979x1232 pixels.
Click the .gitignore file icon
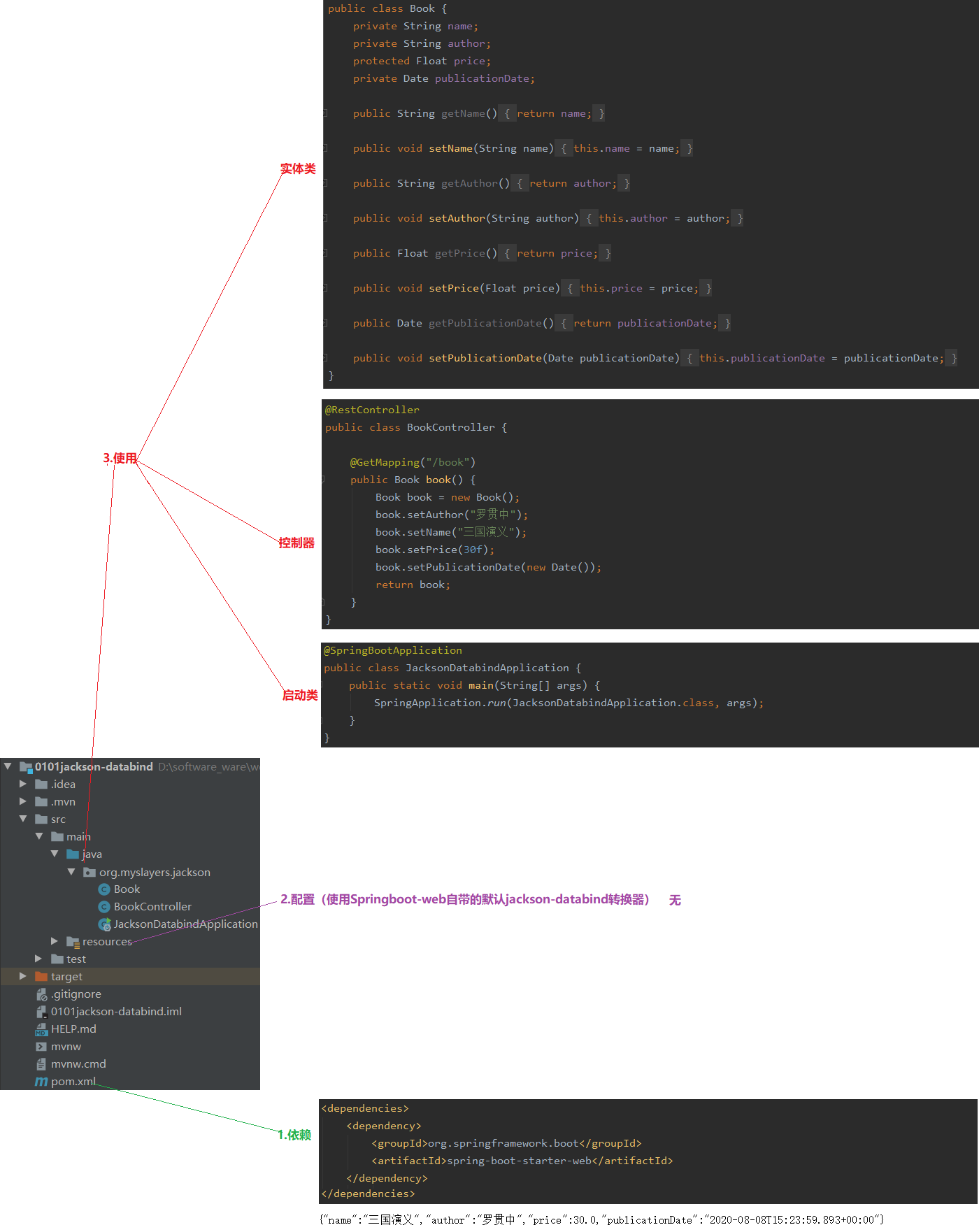click(x=41, y=994)
